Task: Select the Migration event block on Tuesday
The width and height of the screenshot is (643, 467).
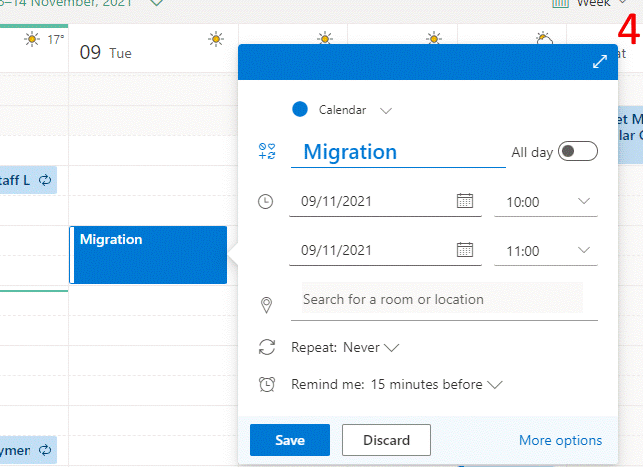Action: tap(148, 255)
